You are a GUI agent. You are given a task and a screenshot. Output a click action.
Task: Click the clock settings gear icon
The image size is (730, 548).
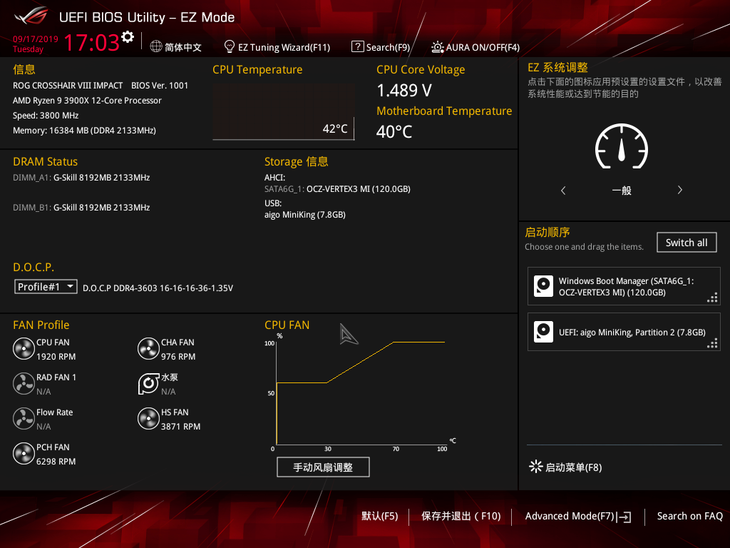[x=128, y=37]
